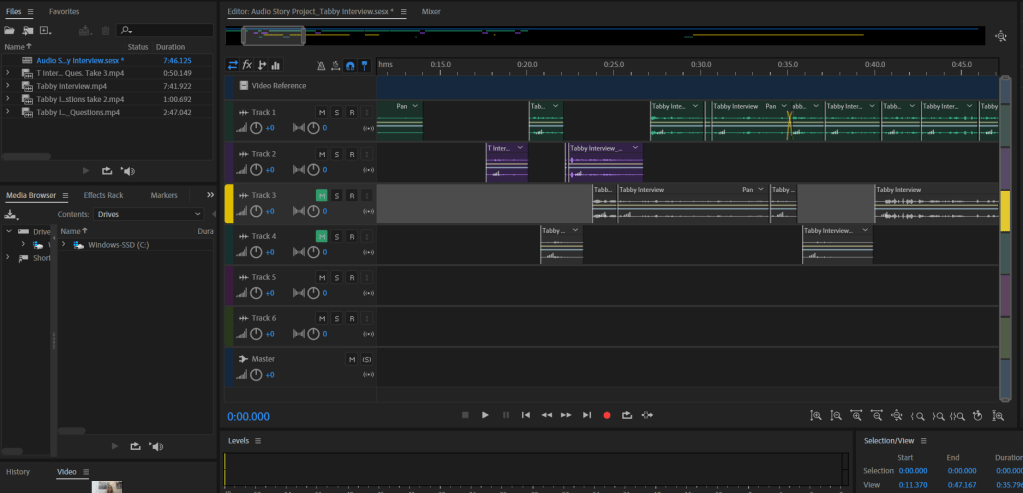Click the Track 1 volume knob
This screenshot has height=493, width=1023.
256,128
